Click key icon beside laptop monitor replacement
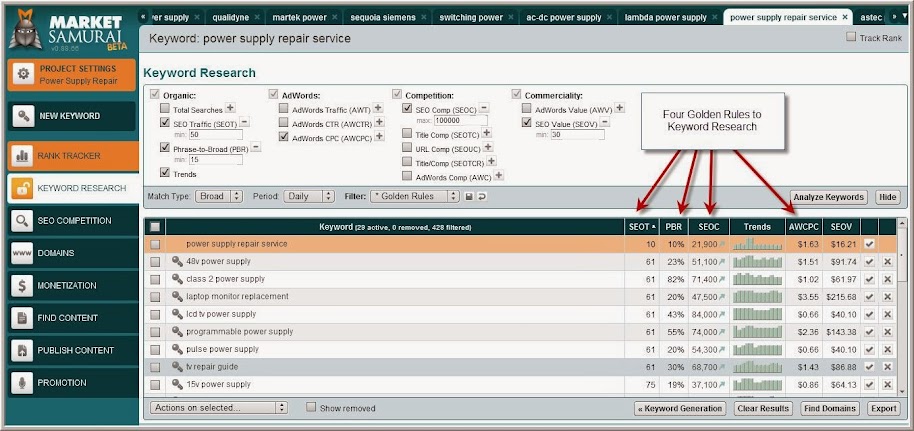The image size is (914, 431). [x=177, y=296]
